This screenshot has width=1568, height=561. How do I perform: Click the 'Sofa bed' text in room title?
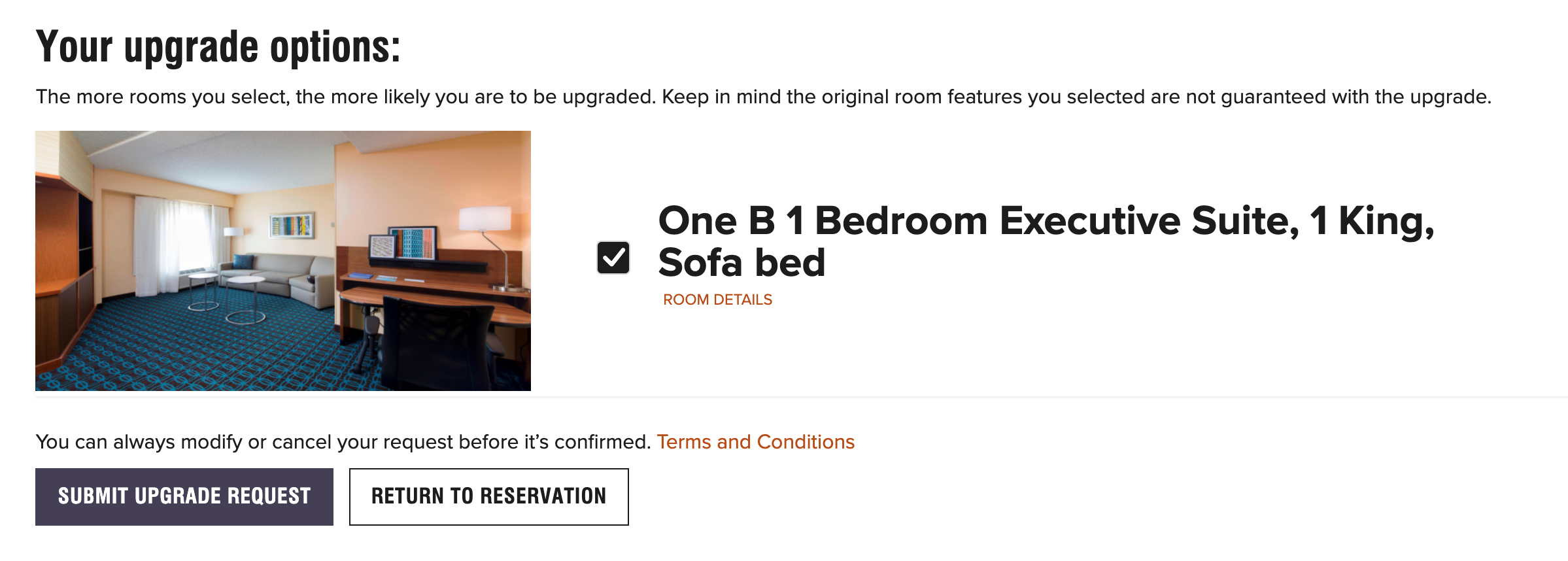(741, 263)
